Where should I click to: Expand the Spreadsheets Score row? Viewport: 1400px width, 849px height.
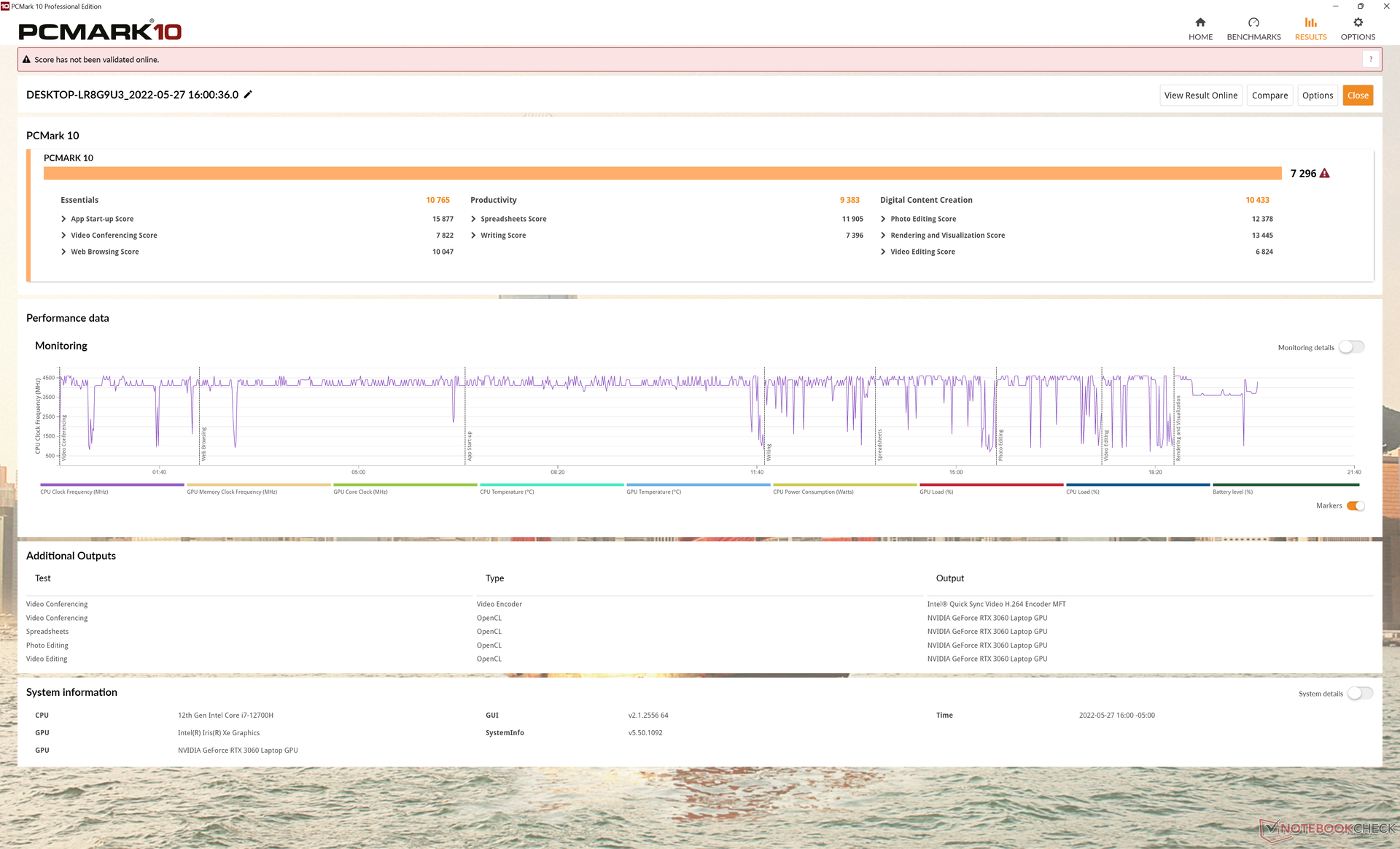coord(474,219)
